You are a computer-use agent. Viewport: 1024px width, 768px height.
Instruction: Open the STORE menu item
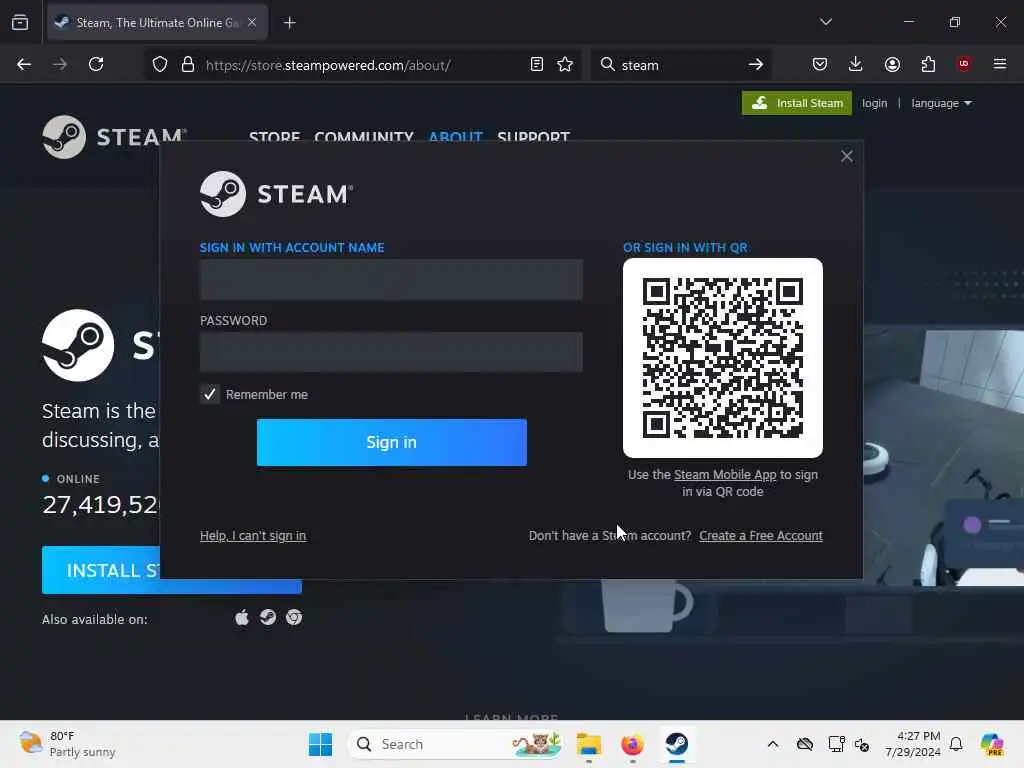[274, 137]
